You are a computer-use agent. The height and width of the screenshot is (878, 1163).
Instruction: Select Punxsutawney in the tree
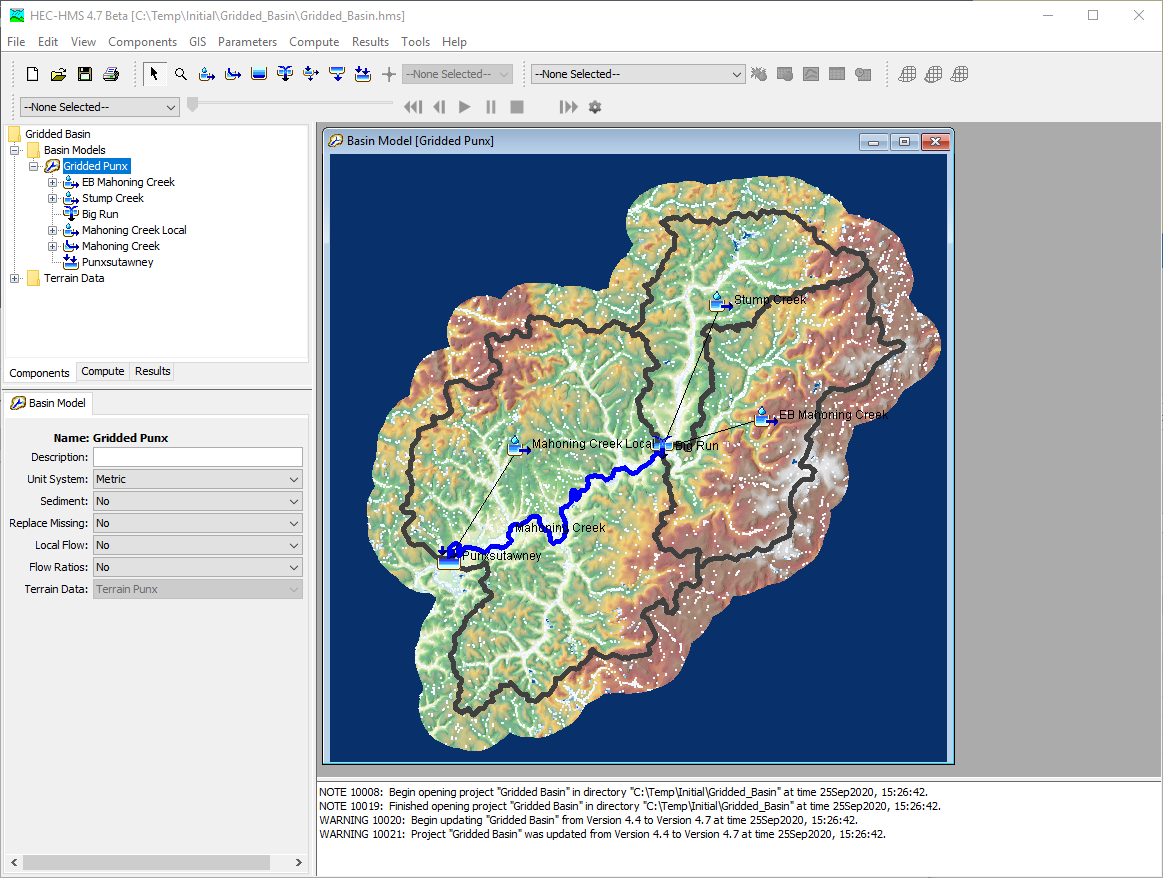click(x=118, y=263)
